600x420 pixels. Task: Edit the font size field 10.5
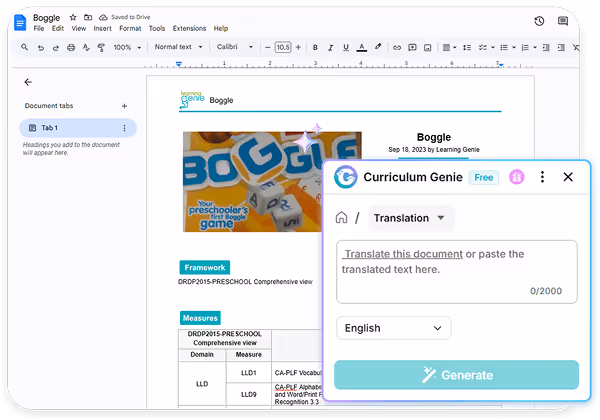(x=283, y=47)
